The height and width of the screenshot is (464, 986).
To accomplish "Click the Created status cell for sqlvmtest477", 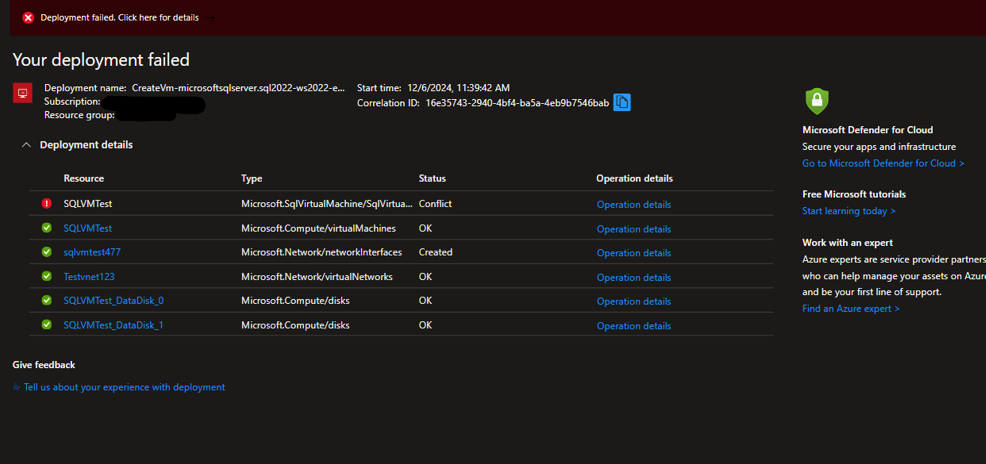I will click(435, 252).
